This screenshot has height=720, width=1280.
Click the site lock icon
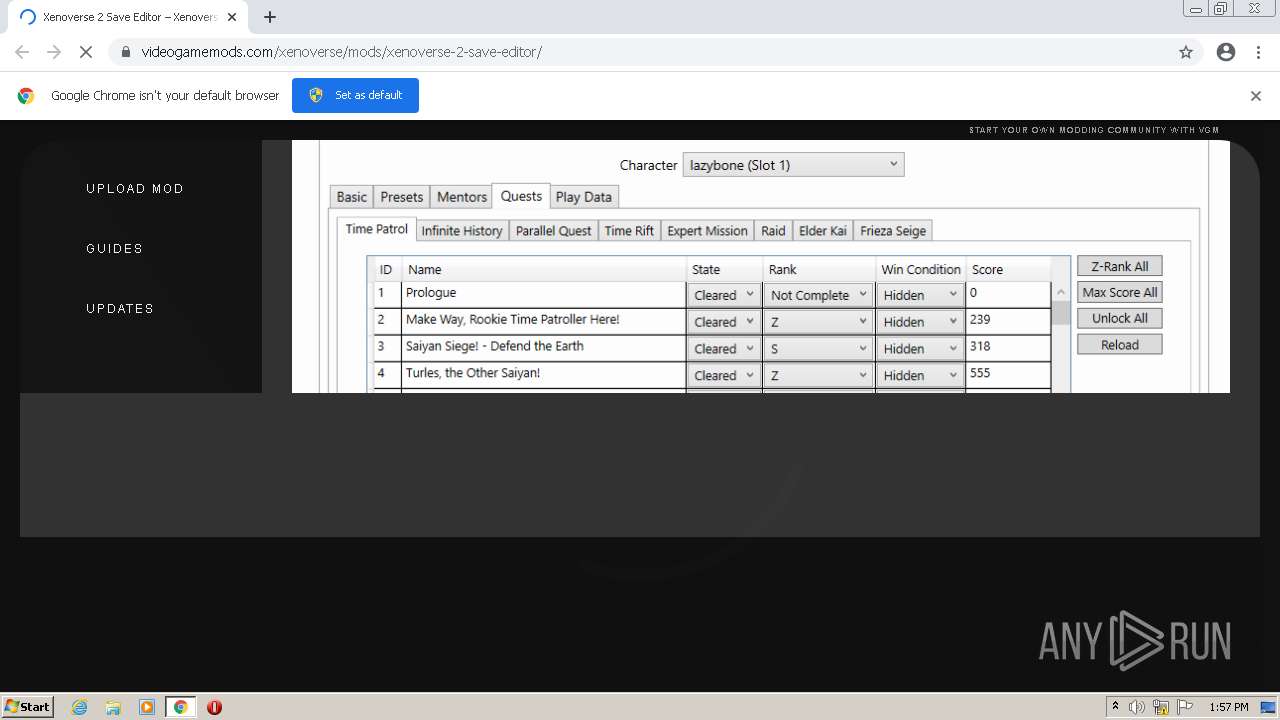[x=126, y=52]
